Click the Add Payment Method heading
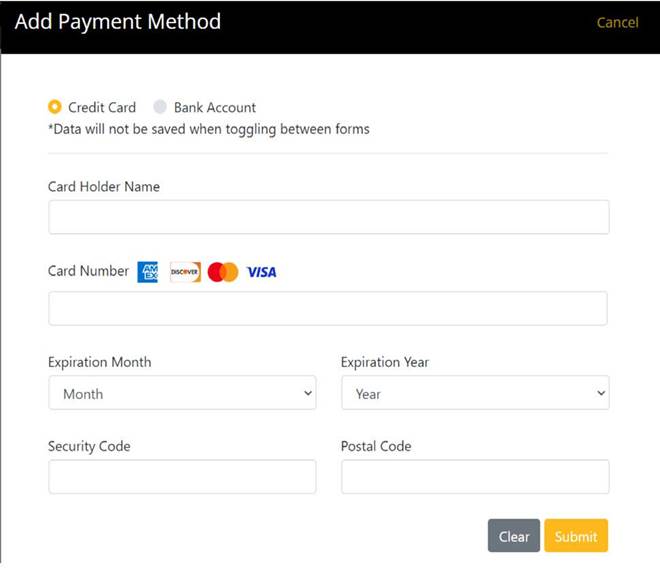Image resolution: width=660 pixels, height=578 pixels. pyautogui.click(x=118, y=22)
